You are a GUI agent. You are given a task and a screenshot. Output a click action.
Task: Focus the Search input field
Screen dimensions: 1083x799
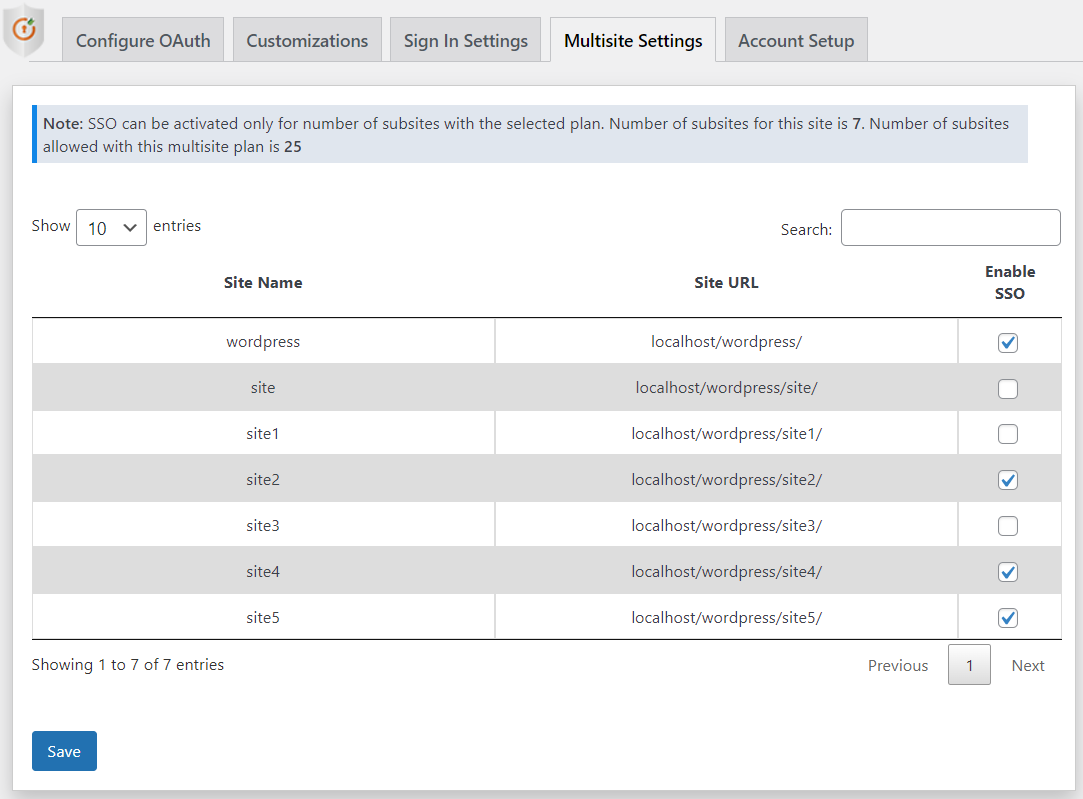pyautogui.click(x=950, y=227)
